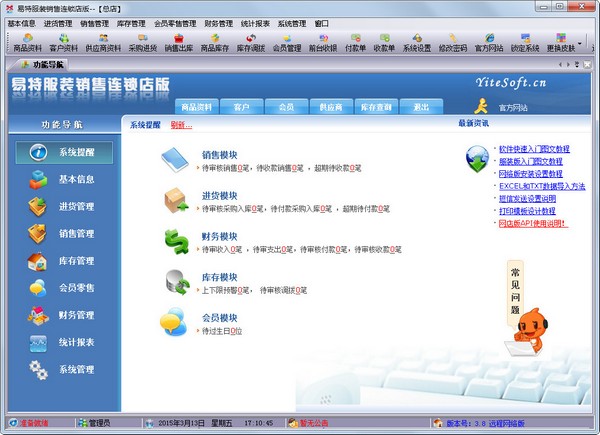Select 基本信息 in navigation sidebar
The width and height of the screenshot is (600, 435).
[62, 179]
